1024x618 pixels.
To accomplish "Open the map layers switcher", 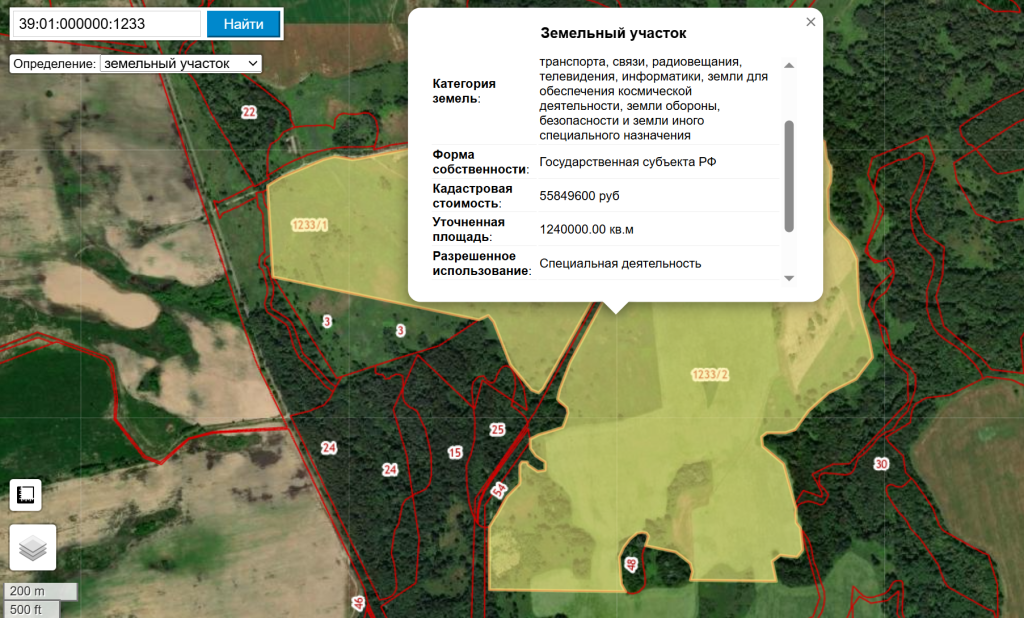I will [32, 547].
